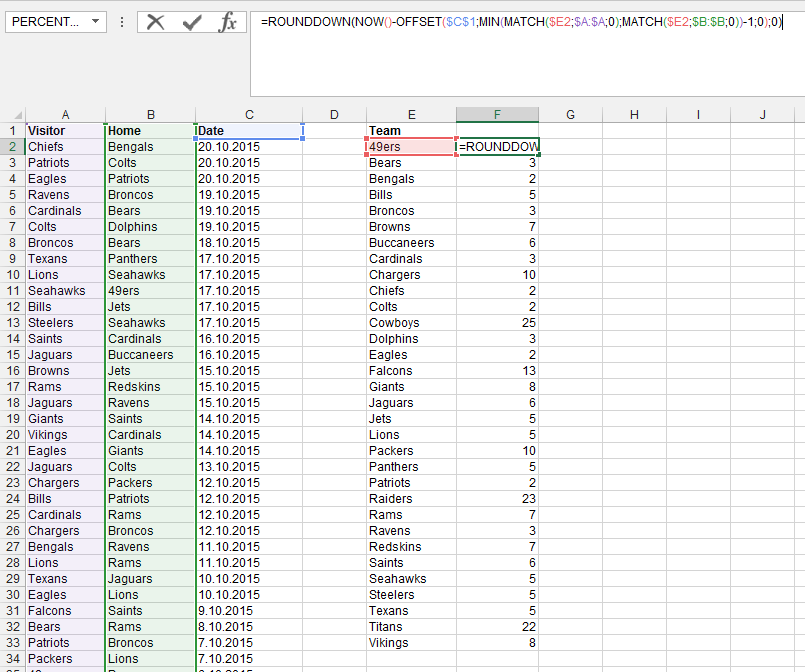
Task: Select column F header
Action: (x=497, y=115)
